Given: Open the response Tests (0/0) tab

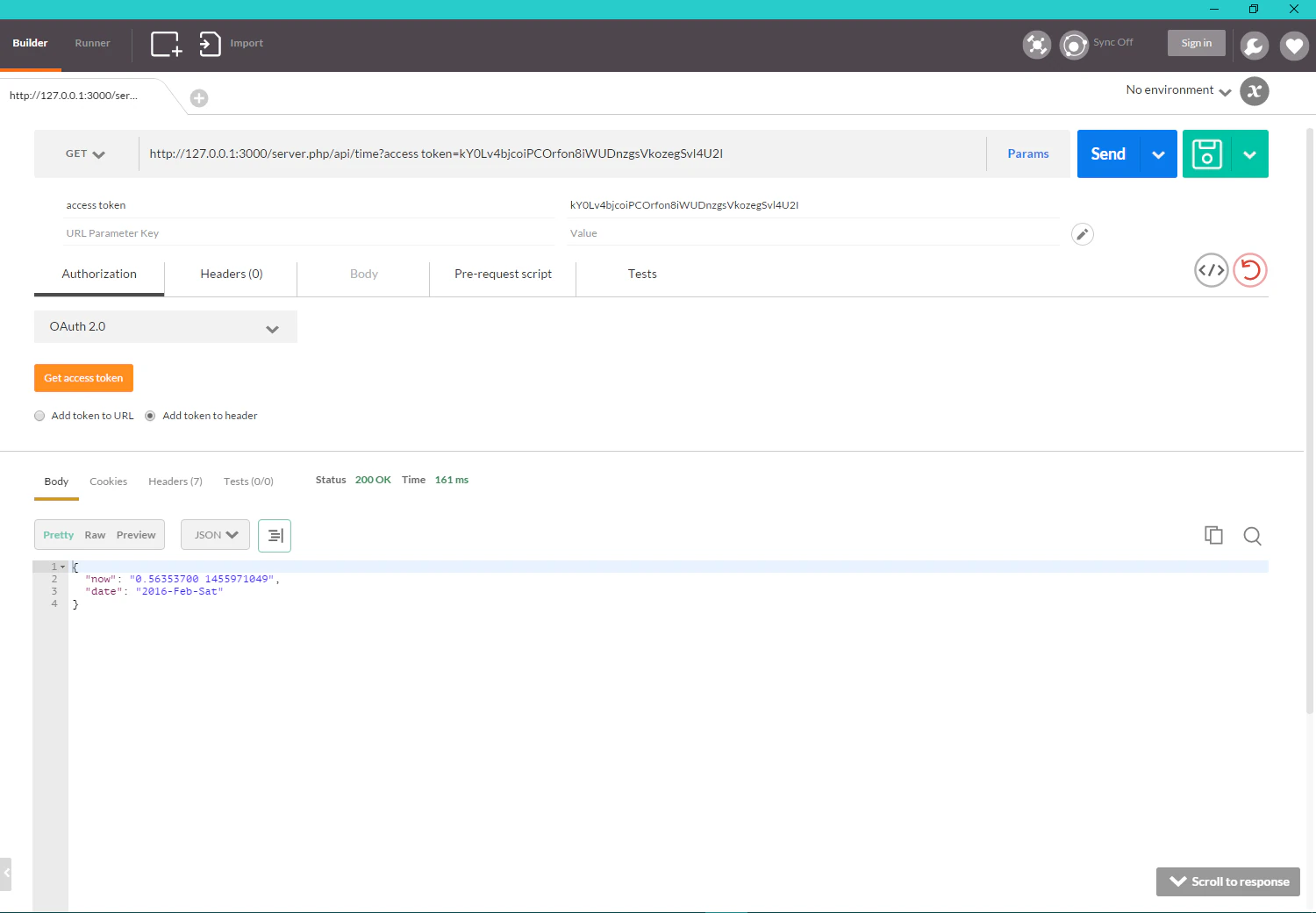Looking at the screenshot, I should pos(248,481).
